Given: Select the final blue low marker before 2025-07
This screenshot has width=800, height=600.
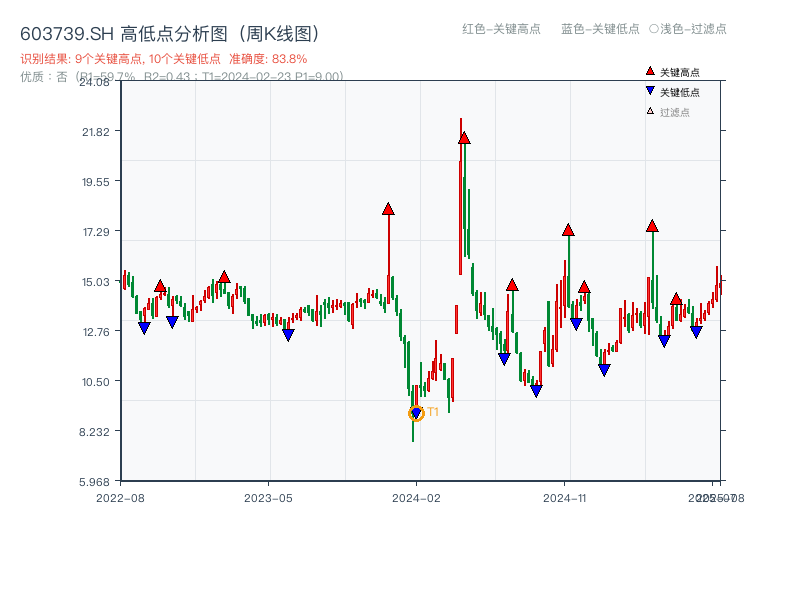Looking at the screenshot, I should coord(696,332).
